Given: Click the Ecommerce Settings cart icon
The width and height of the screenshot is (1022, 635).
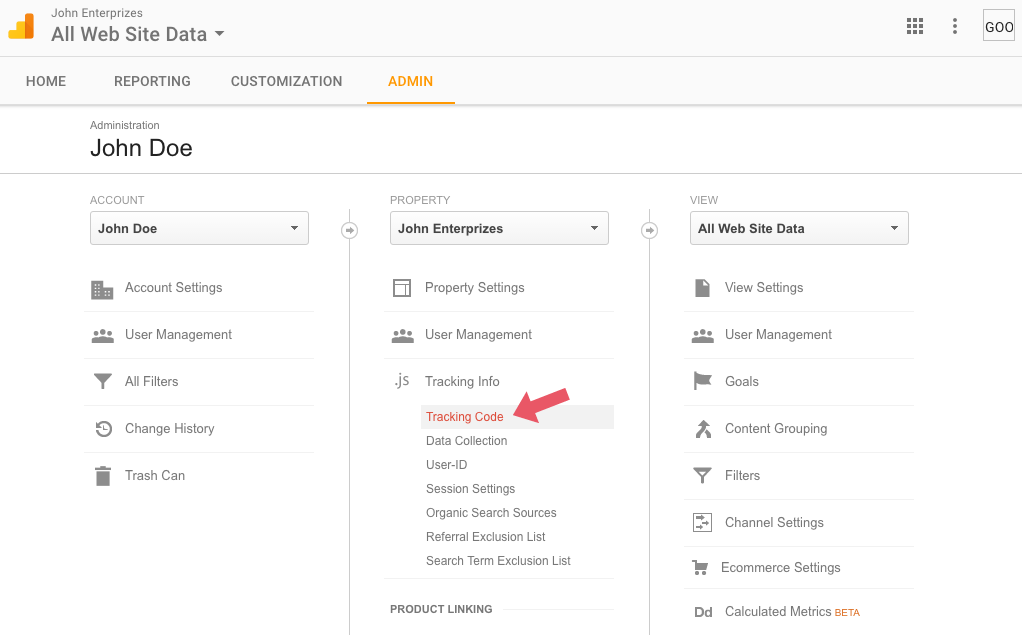Looking at the screenshot, I should point(700,568).
